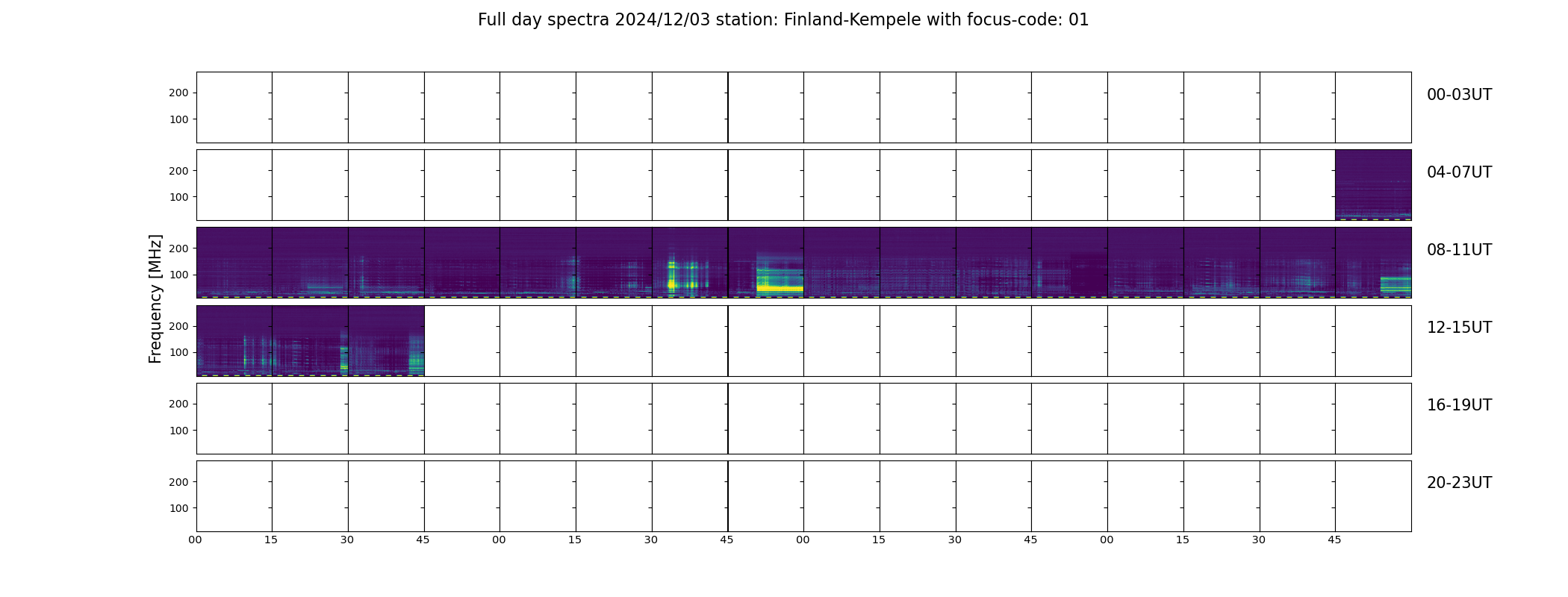Click the '100' tick label of the 20-23UT row
Viewport: 1568px width, 597px height.
[x=178, y=508]
